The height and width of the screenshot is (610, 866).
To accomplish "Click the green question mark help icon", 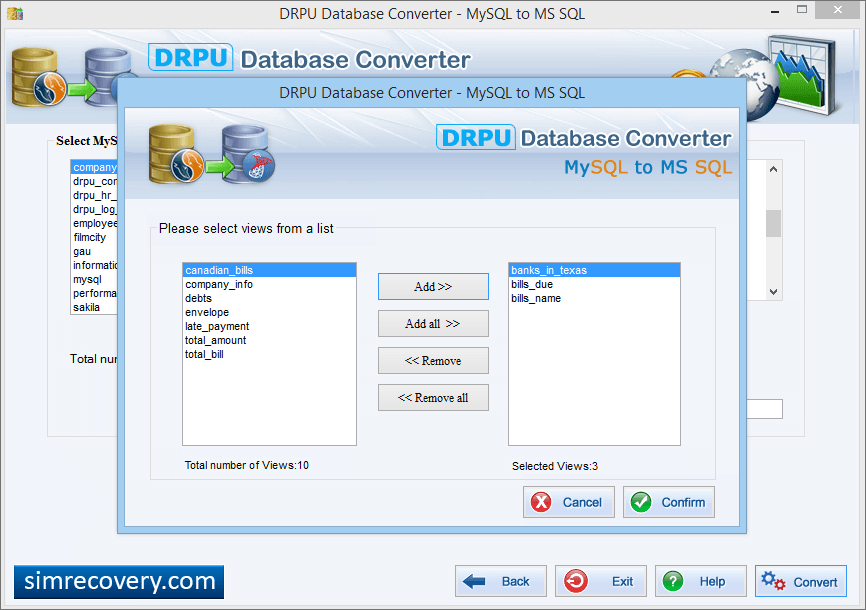I will tap(673, 581).
